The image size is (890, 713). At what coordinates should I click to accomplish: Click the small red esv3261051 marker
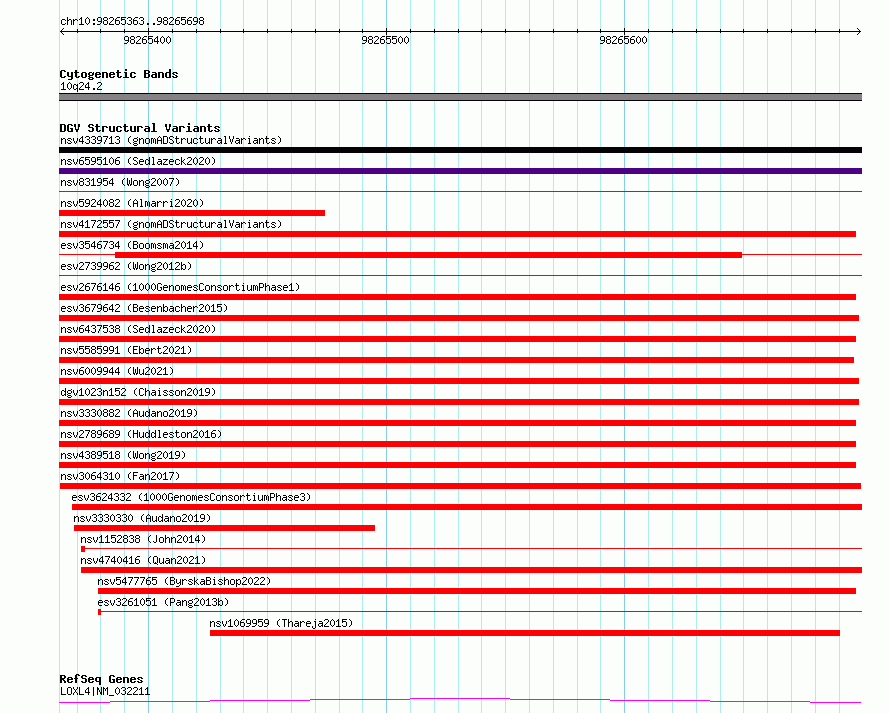[99, 612]
